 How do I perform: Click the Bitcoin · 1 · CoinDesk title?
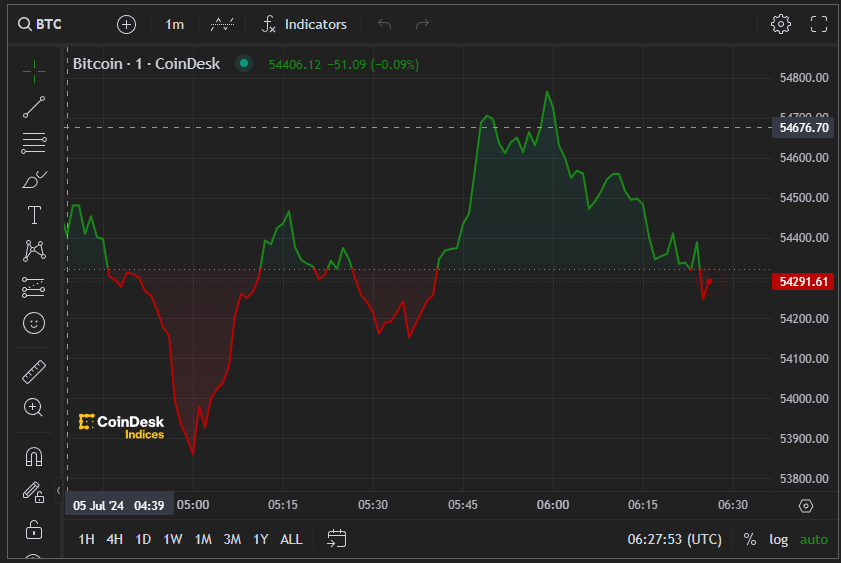[146, 64]
